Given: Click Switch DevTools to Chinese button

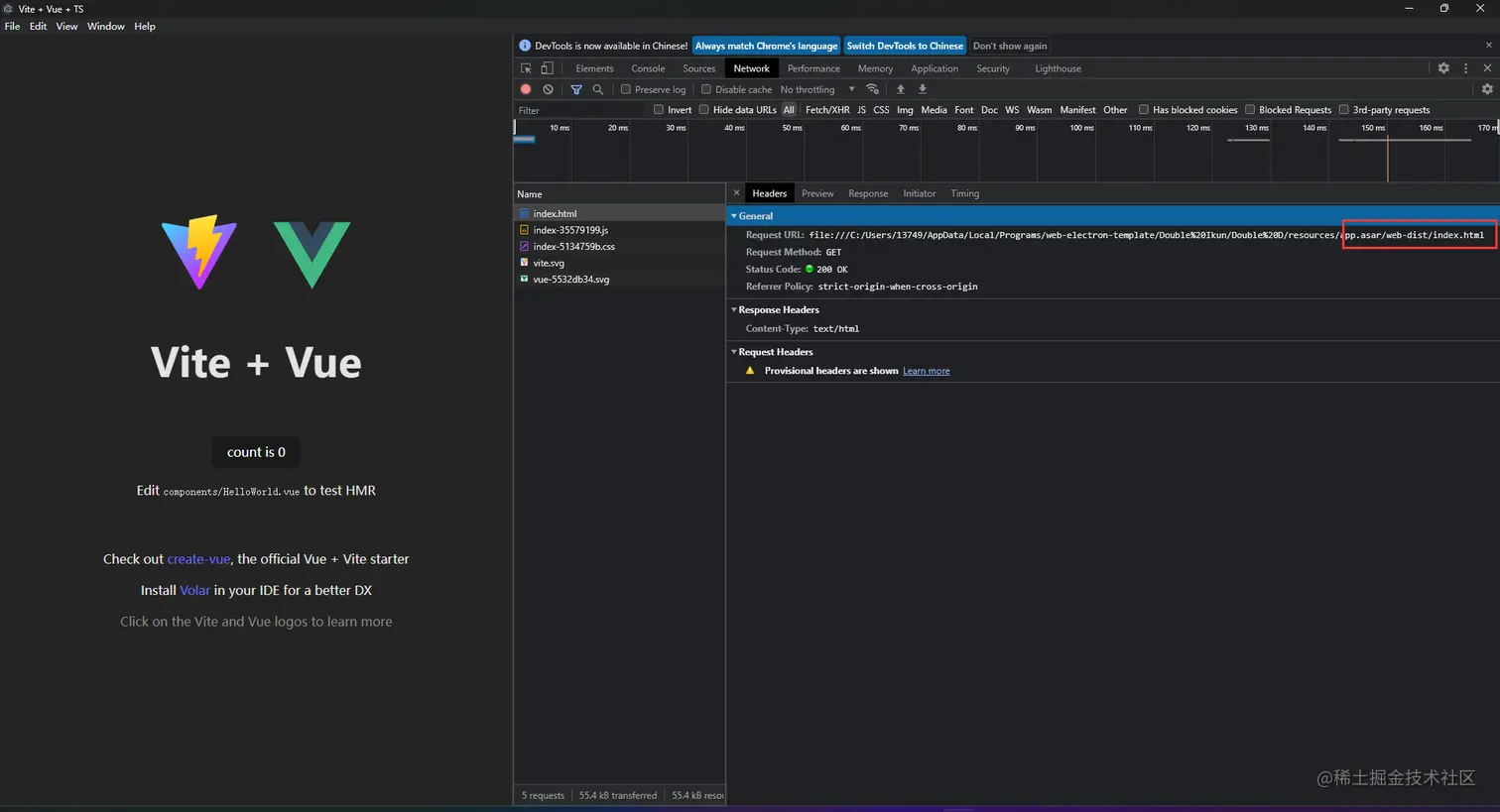Looking at the screenshot, I should click(905, 46).
